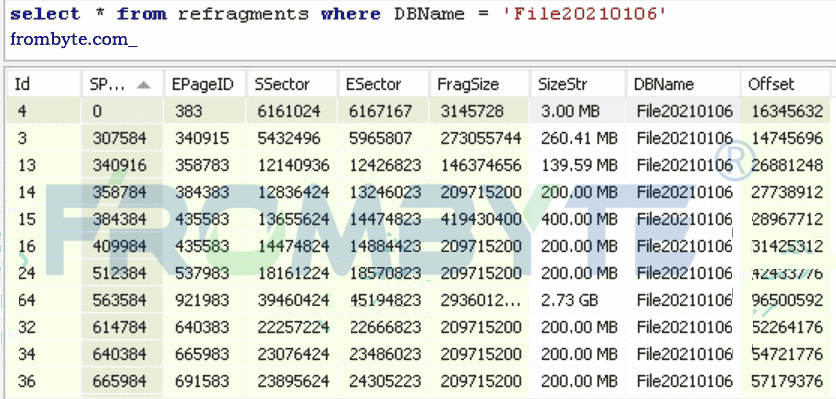Select the SSector column header
The height and width of the screenshot is (399, 836).
pyautogui.click(x=293, y=84)
